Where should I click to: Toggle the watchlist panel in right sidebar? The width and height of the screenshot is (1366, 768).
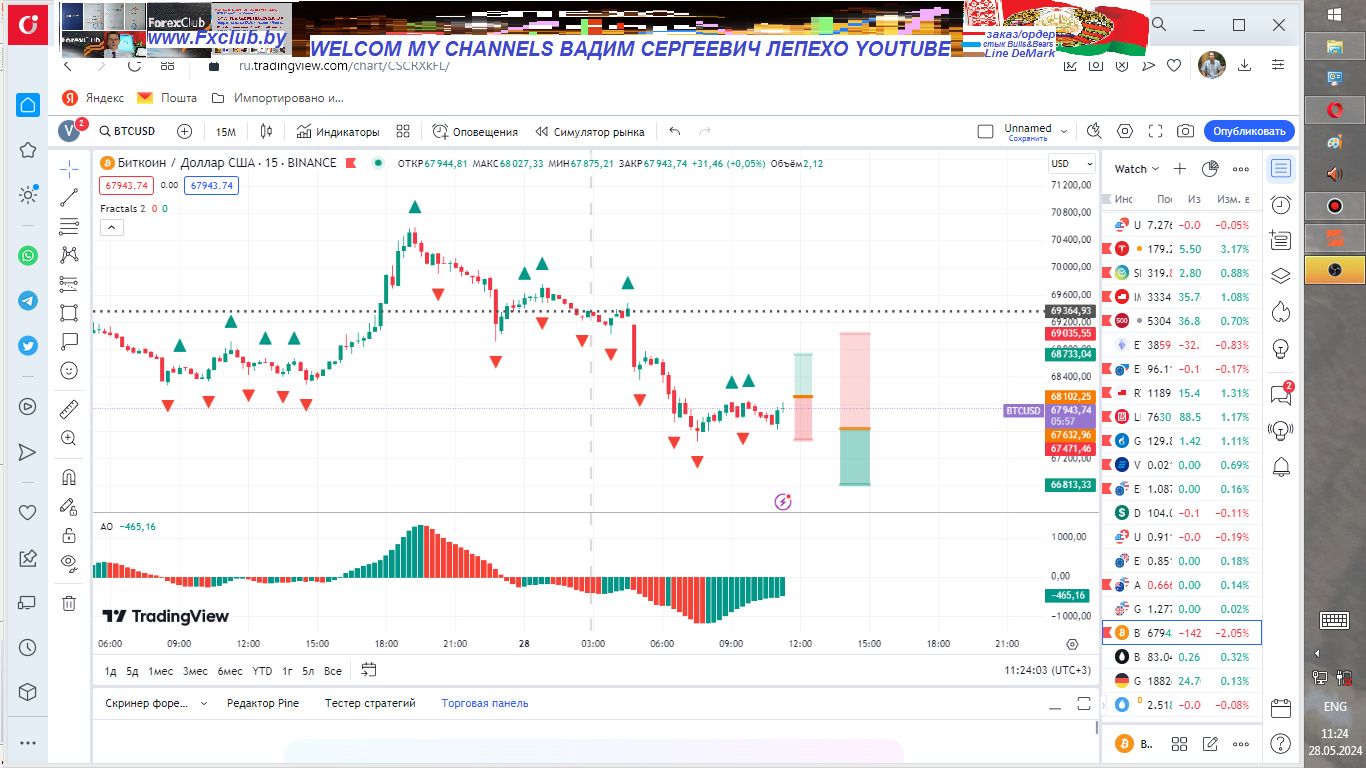coord(1280,168)
